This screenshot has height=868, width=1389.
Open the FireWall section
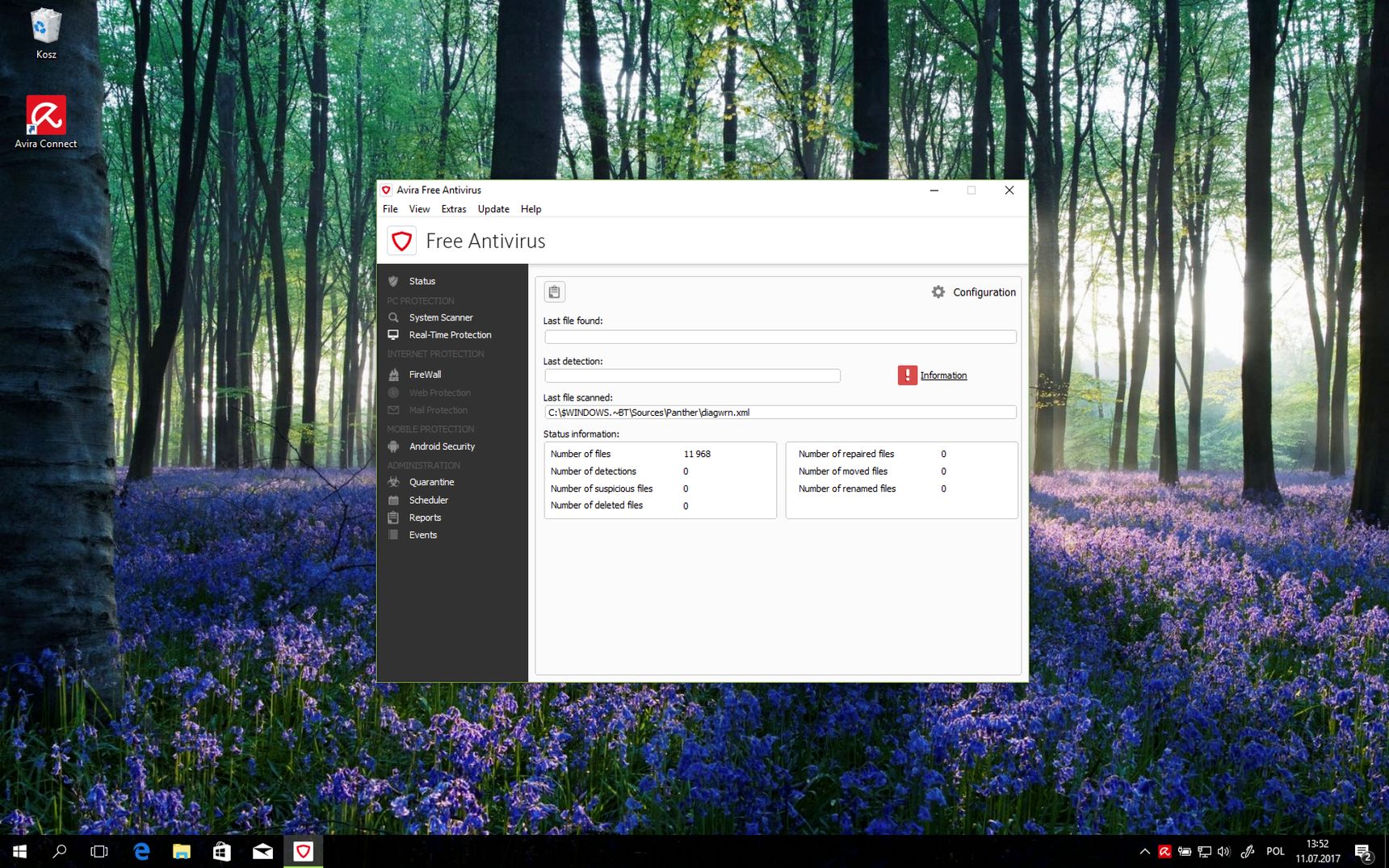(425, 375)
